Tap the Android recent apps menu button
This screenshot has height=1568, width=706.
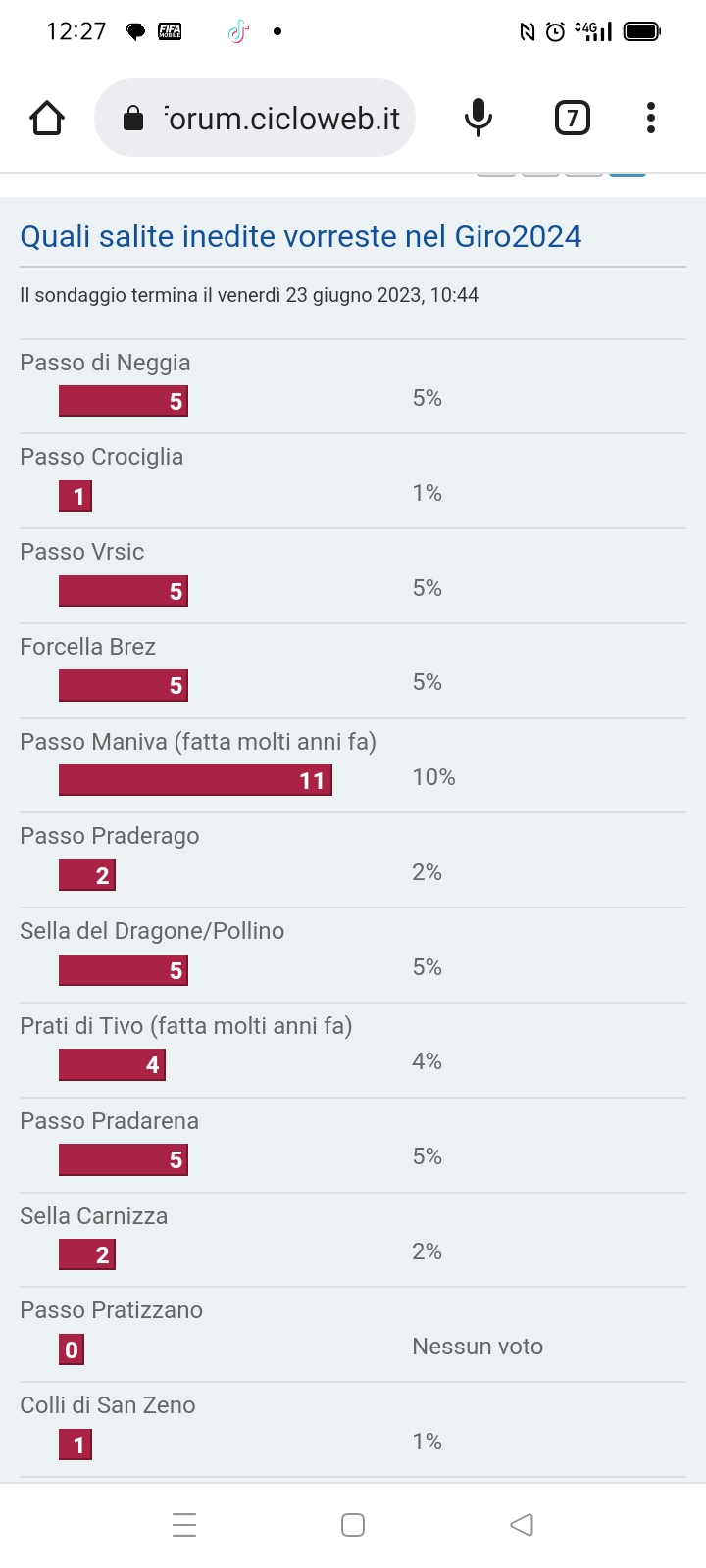pyautogui.click(x=184, y=1525)
